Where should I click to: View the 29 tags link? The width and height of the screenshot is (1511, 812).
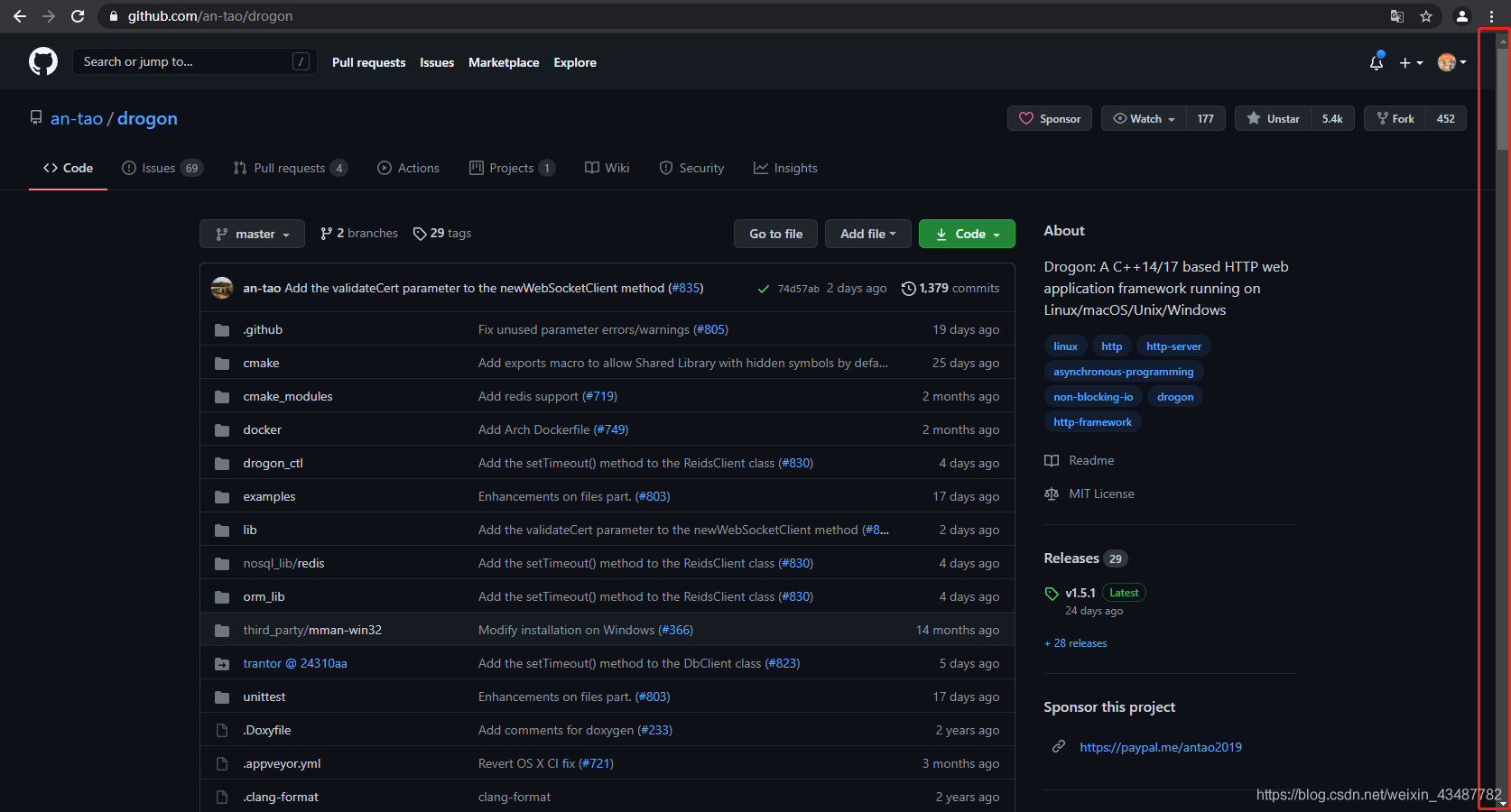(442, 233)
